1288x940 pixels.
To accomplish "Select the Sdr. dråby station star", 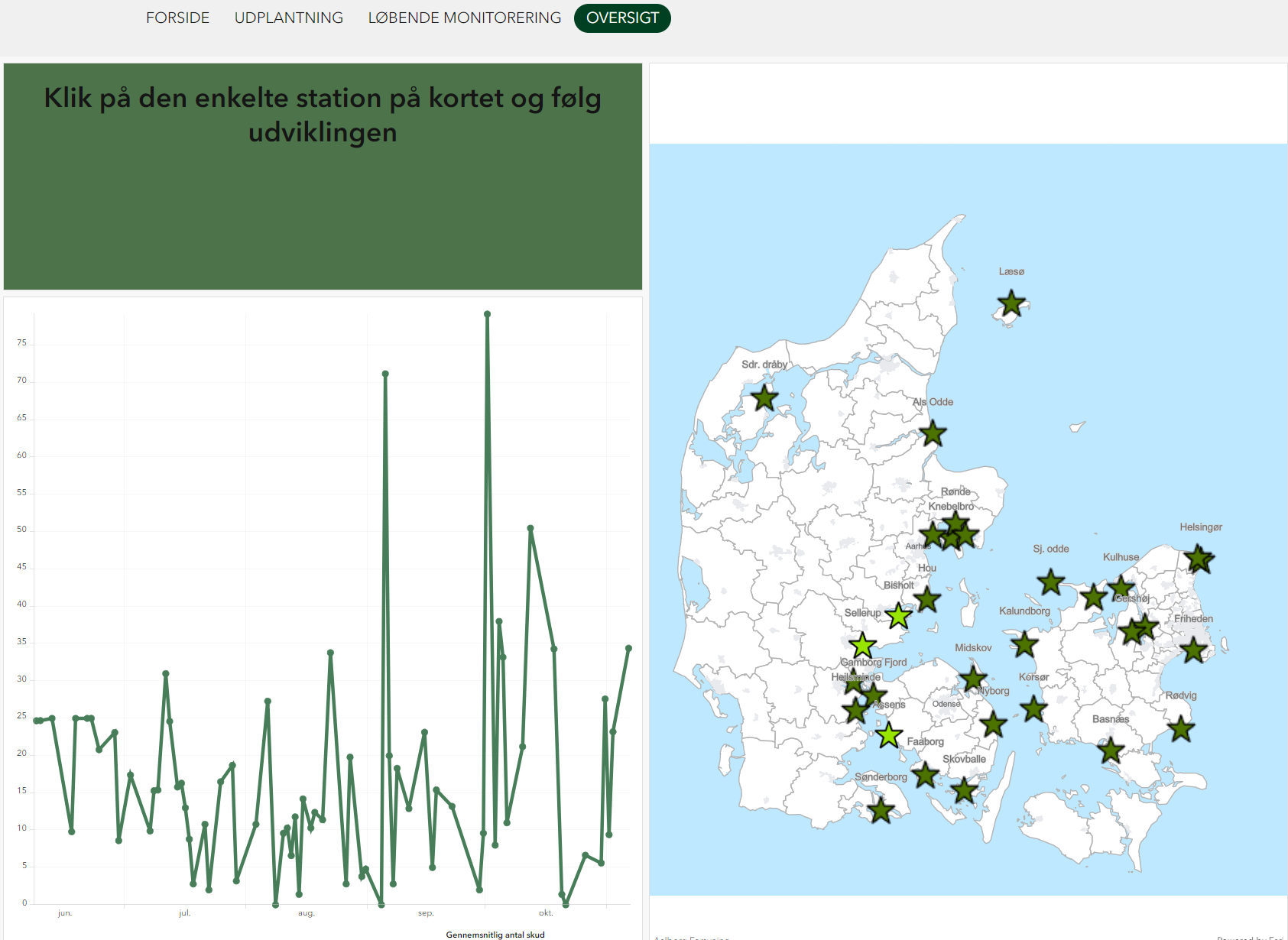I will 764,397.
